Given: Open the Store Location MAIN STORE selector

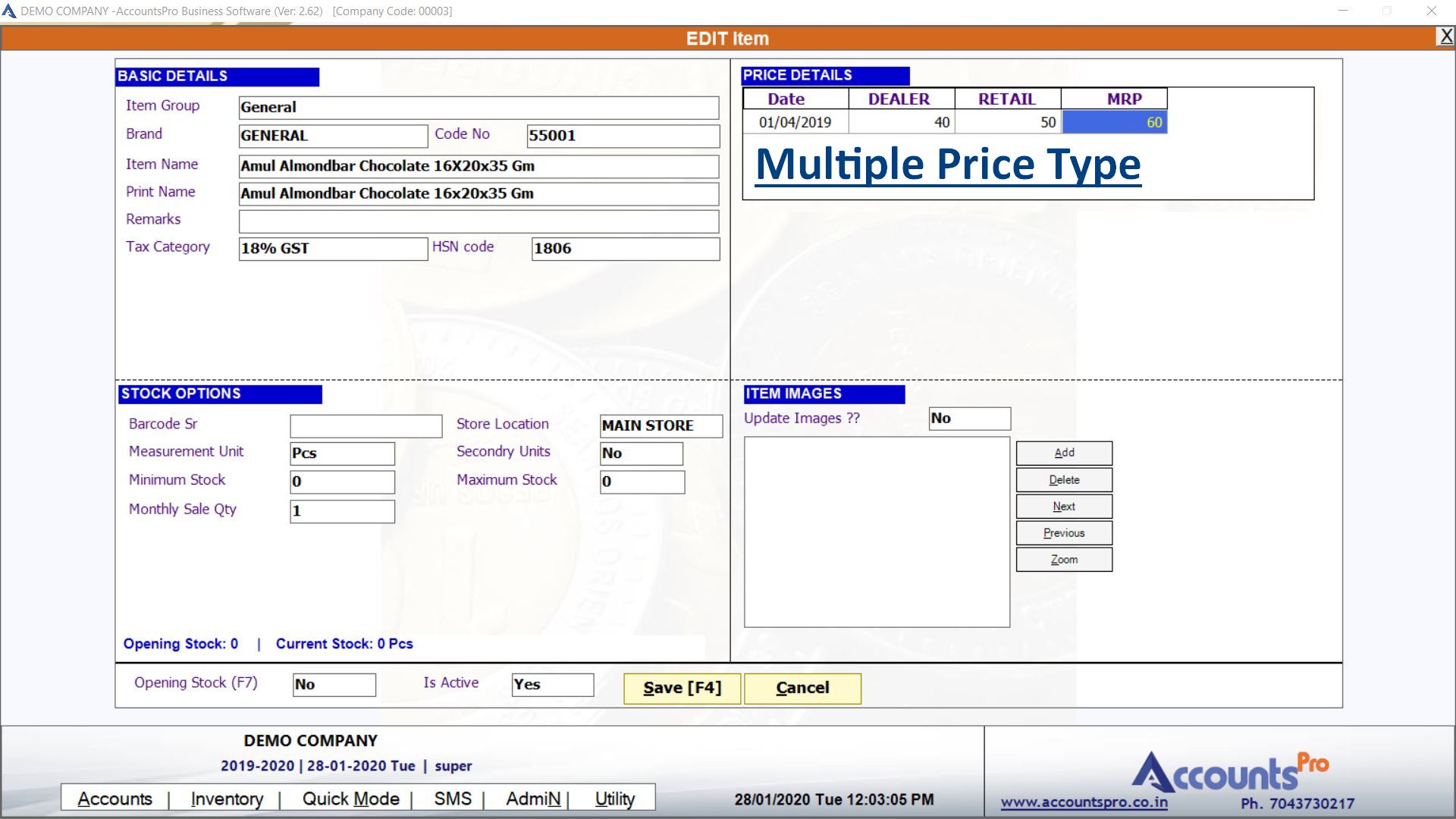Looking at the screenshot, I should click(x=660, y=426).
